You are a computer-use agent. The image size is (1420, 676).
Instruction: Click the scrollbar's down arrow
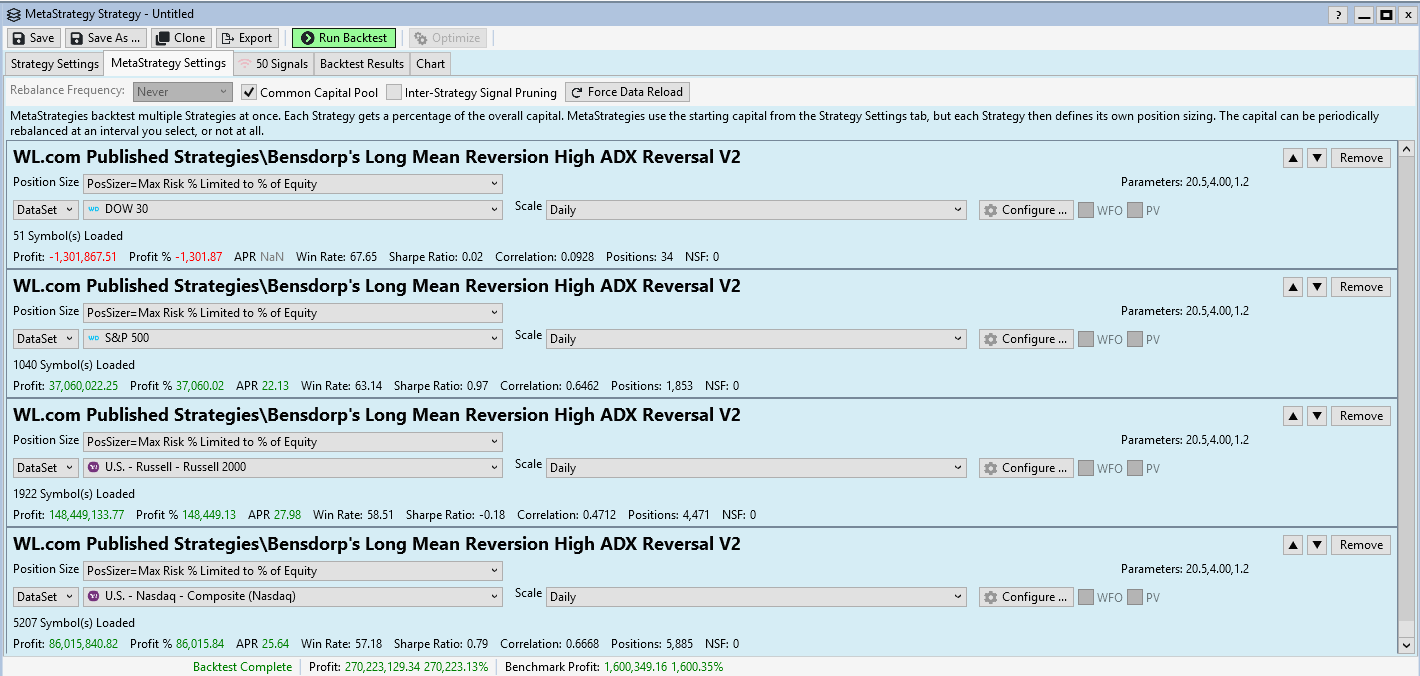(x=1406, y=645)
